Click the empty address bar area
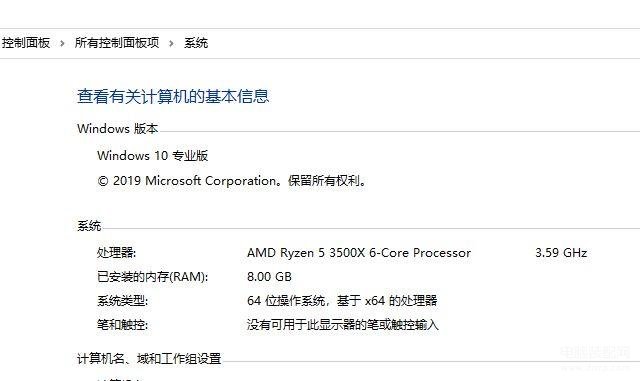This screenshot has width=640, height=381. click(x=424, y=43)
